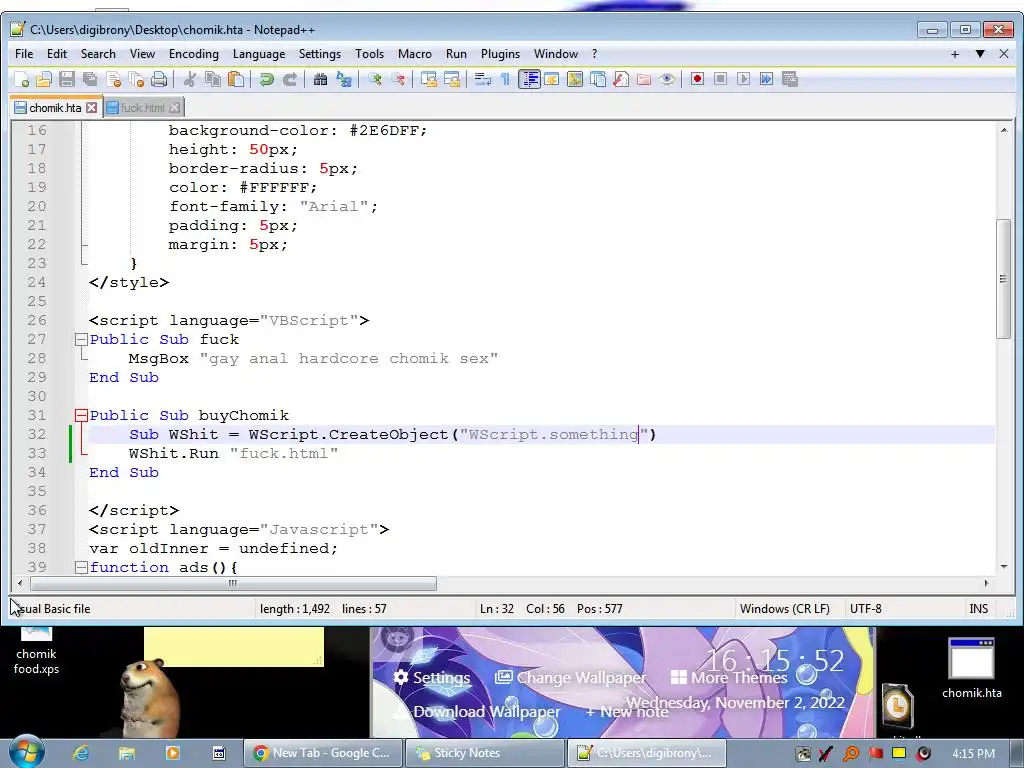The image size is (1024, 768).
Task: Zoom in with the magnifier plus icon
Action: click(375, 79)
